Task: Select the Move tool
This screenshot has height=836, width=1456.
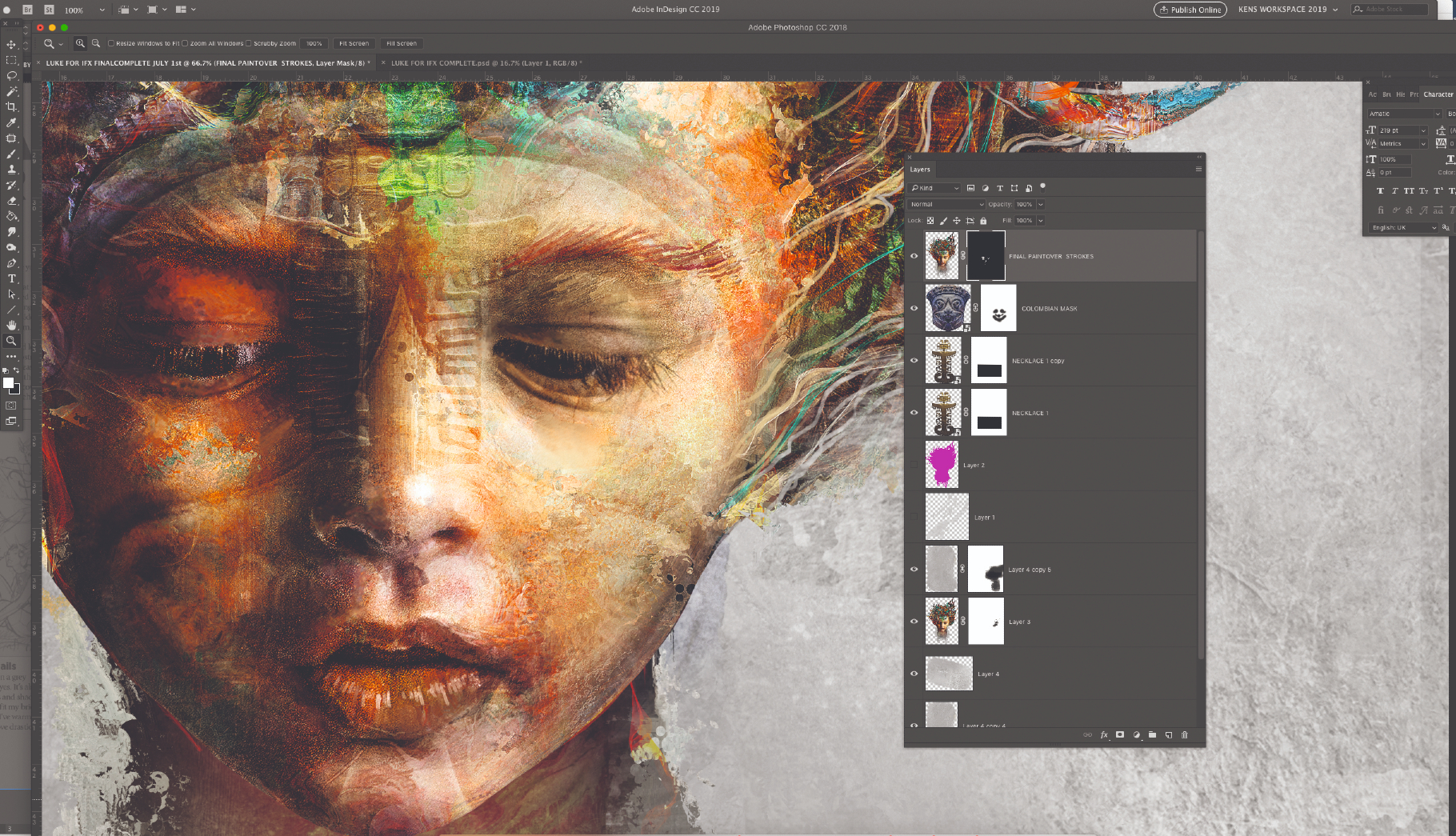Action: (x=11, y=44)
